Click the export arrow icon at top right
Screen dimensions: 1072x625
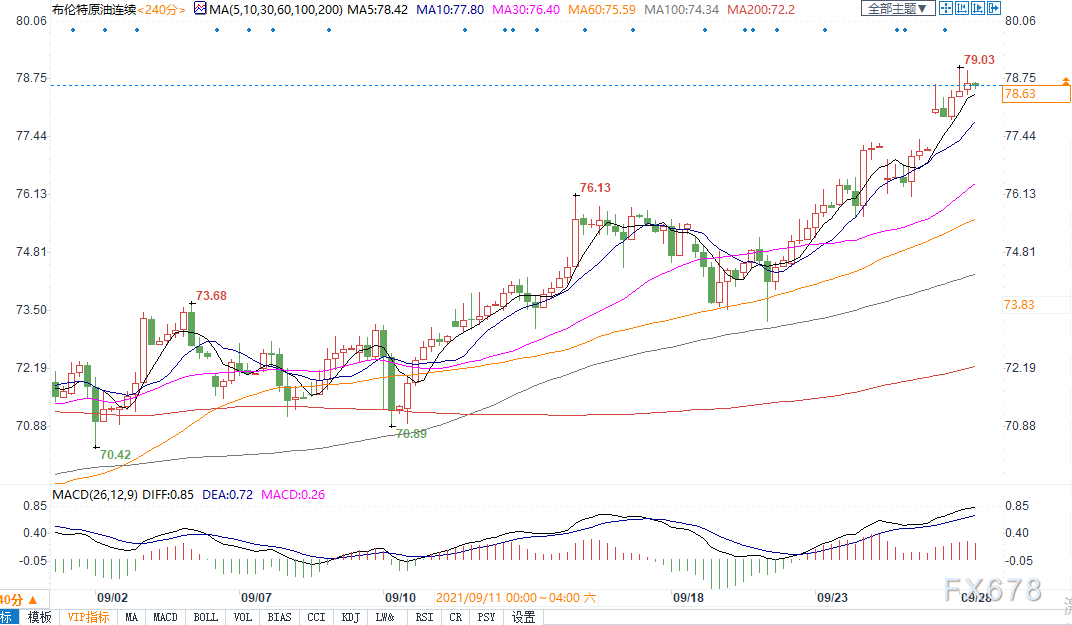tap(995, 8)
